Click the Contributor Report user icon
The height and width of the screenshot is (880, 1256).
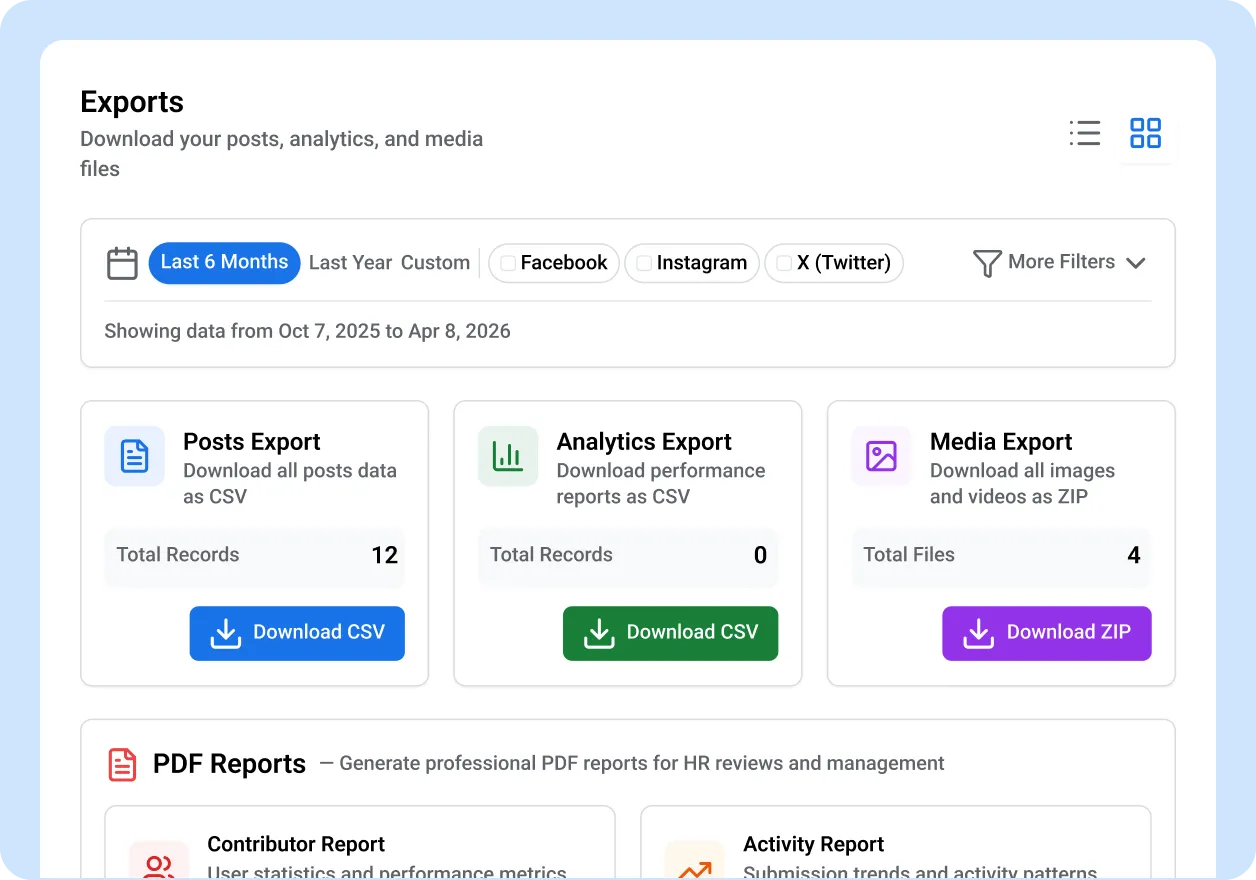(158, 862)
